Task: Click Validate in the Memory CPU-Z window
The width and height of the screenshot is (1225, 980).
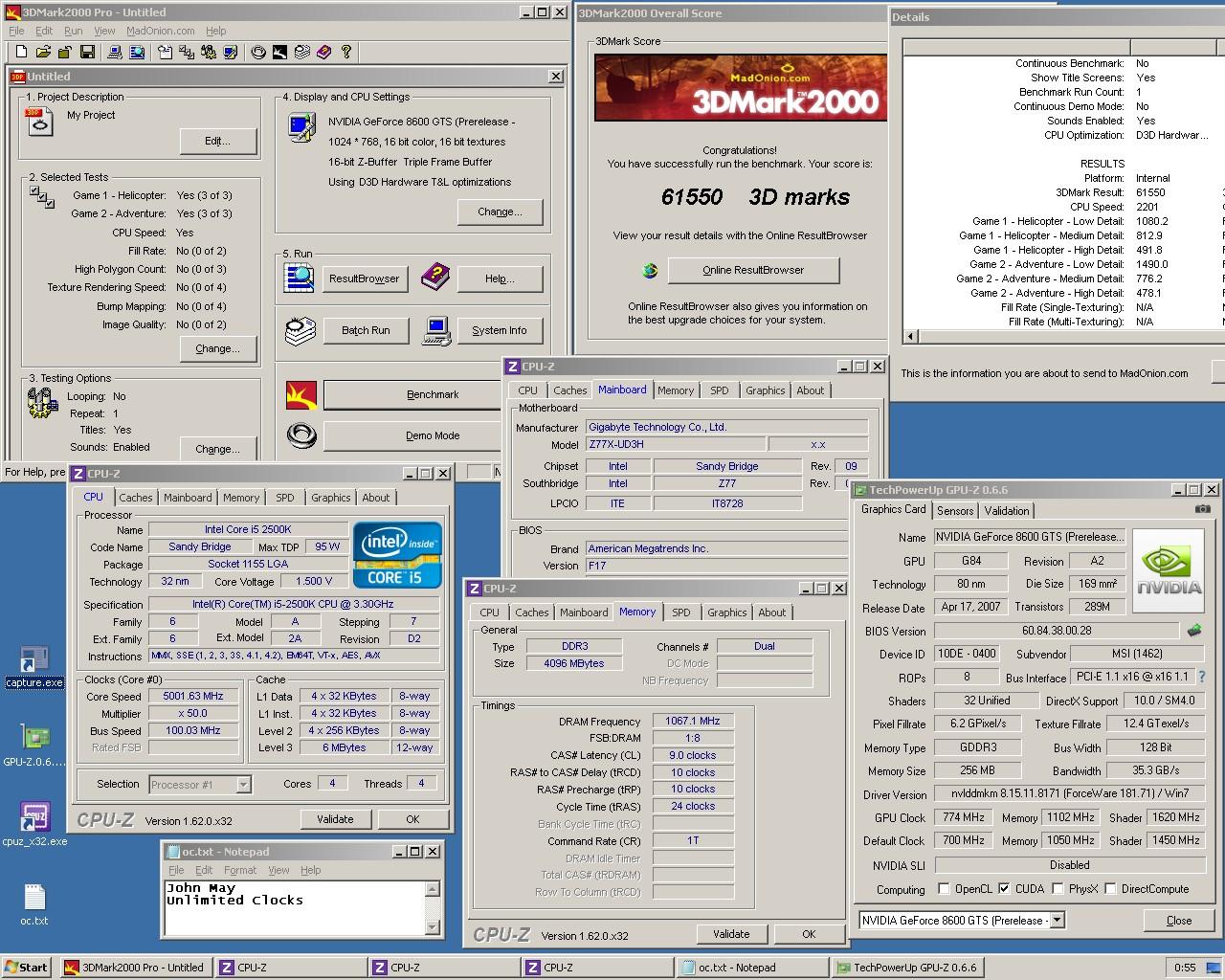Action: pos(731,934)
